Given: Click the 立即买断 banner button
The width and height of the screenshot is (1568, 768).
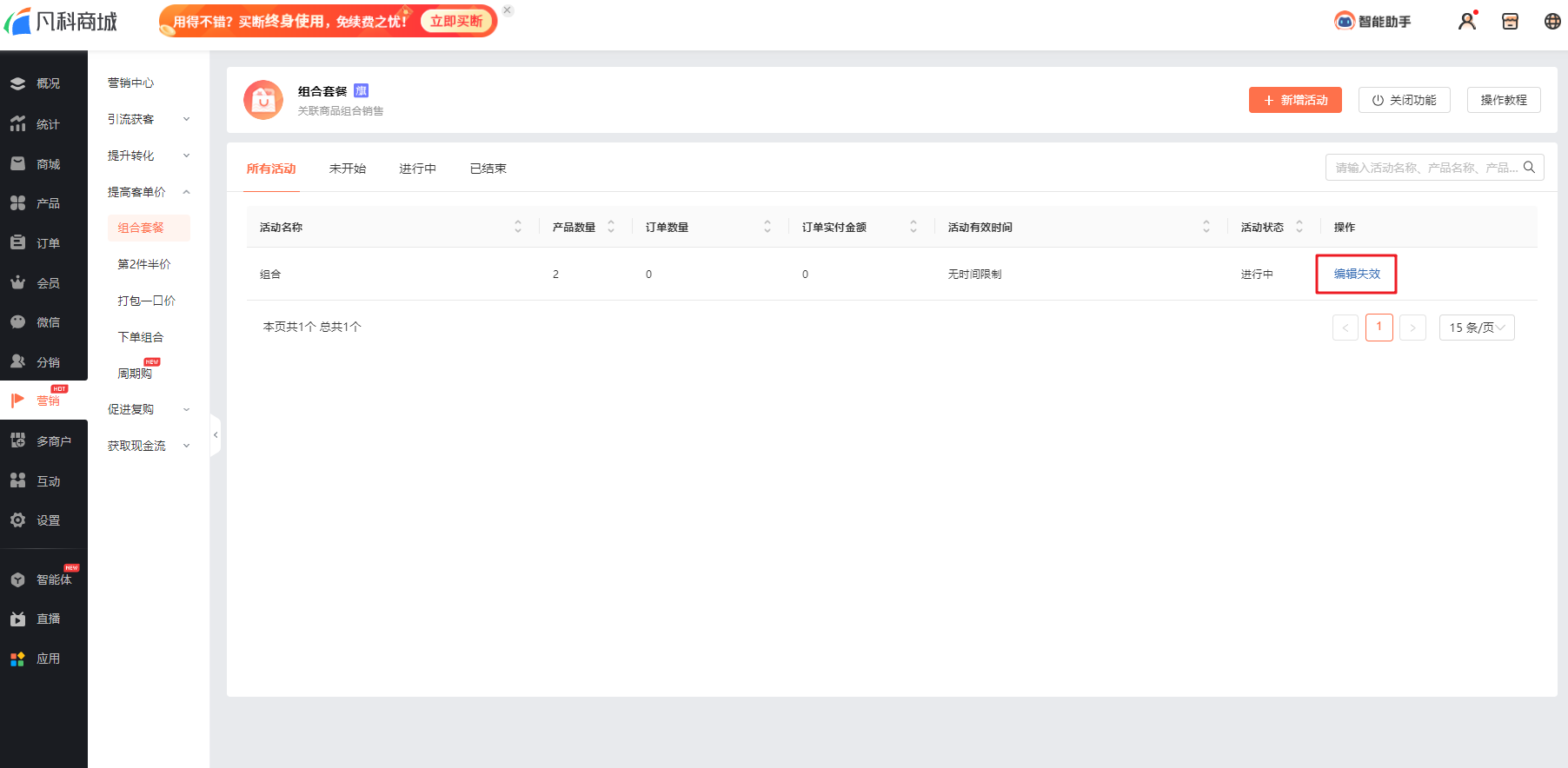Looking at the screenshot, I should point(456,21).
